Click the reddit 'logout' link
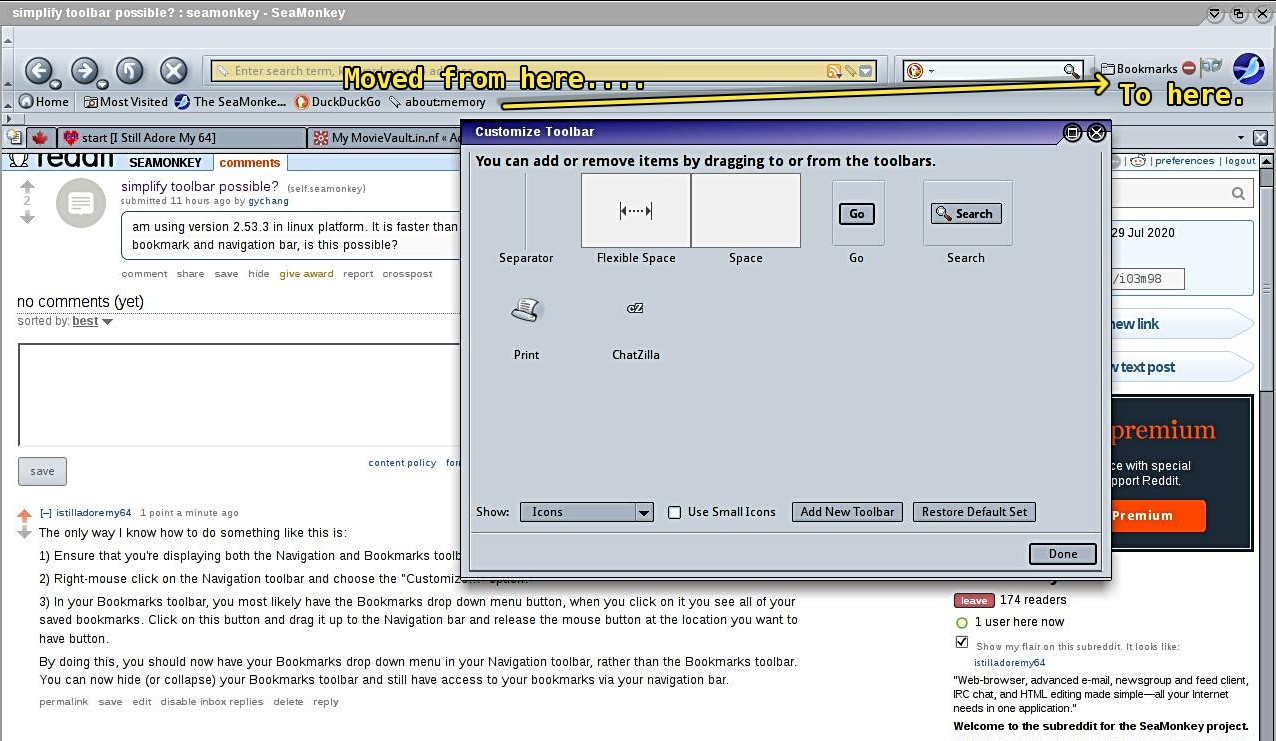 tap(1240, 161)
